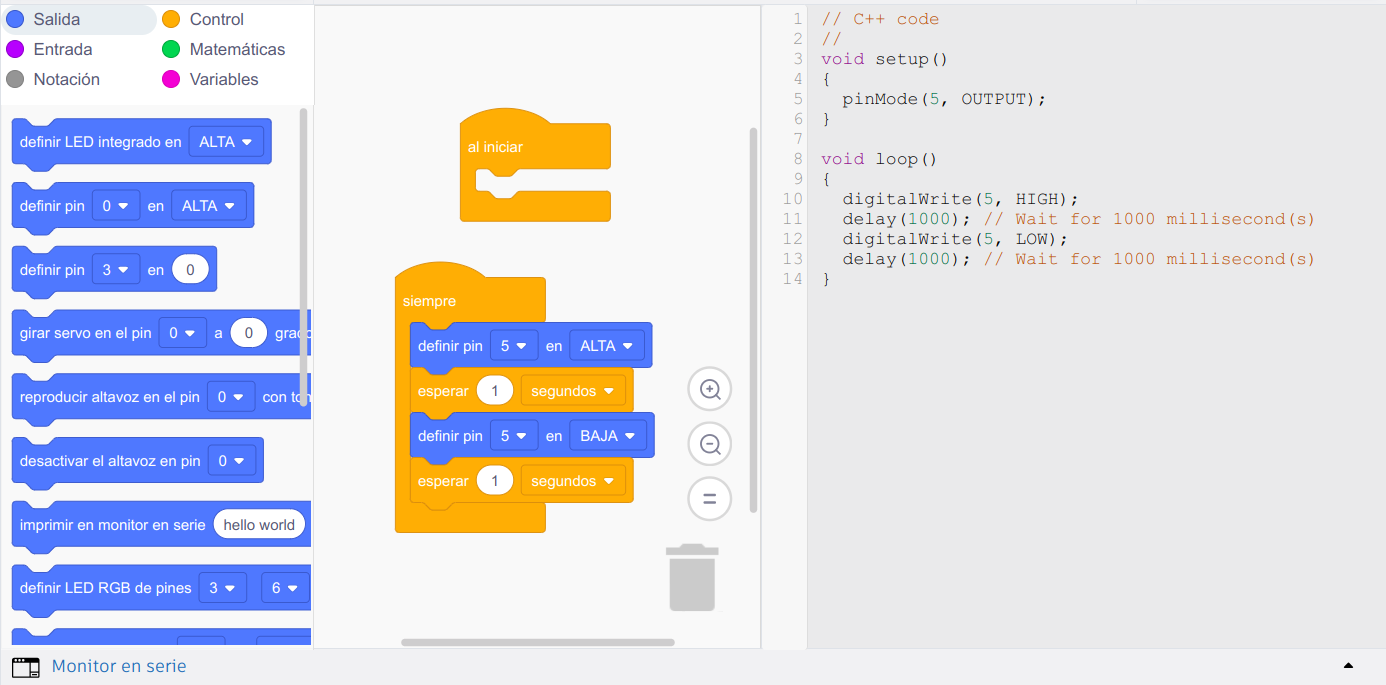Viewport: 1386px width, 685px height.
Task: Open segundos dropdown in first esperar block
Action: 572,391
